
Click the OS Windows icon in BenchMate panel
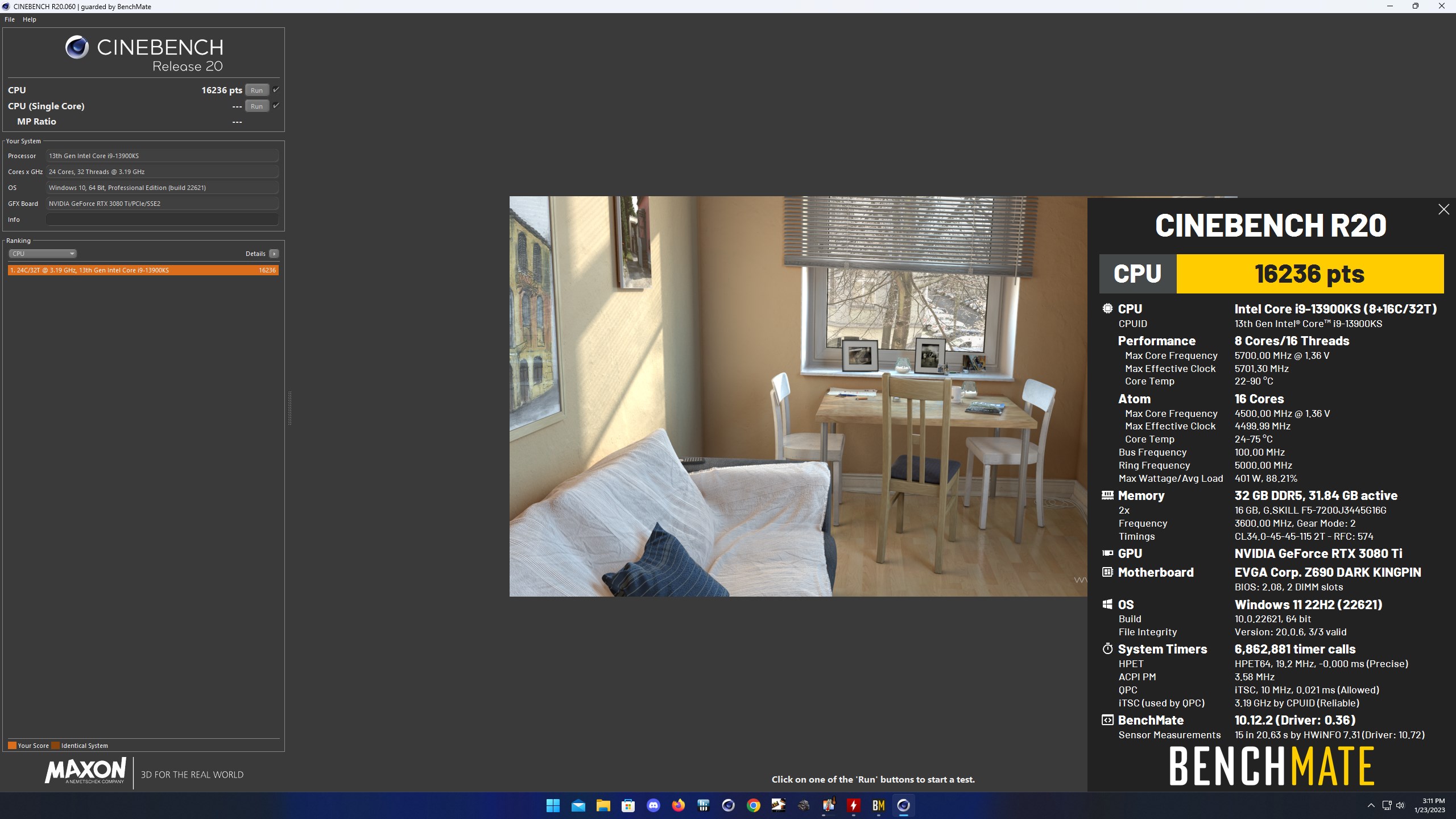[1107, 605]
